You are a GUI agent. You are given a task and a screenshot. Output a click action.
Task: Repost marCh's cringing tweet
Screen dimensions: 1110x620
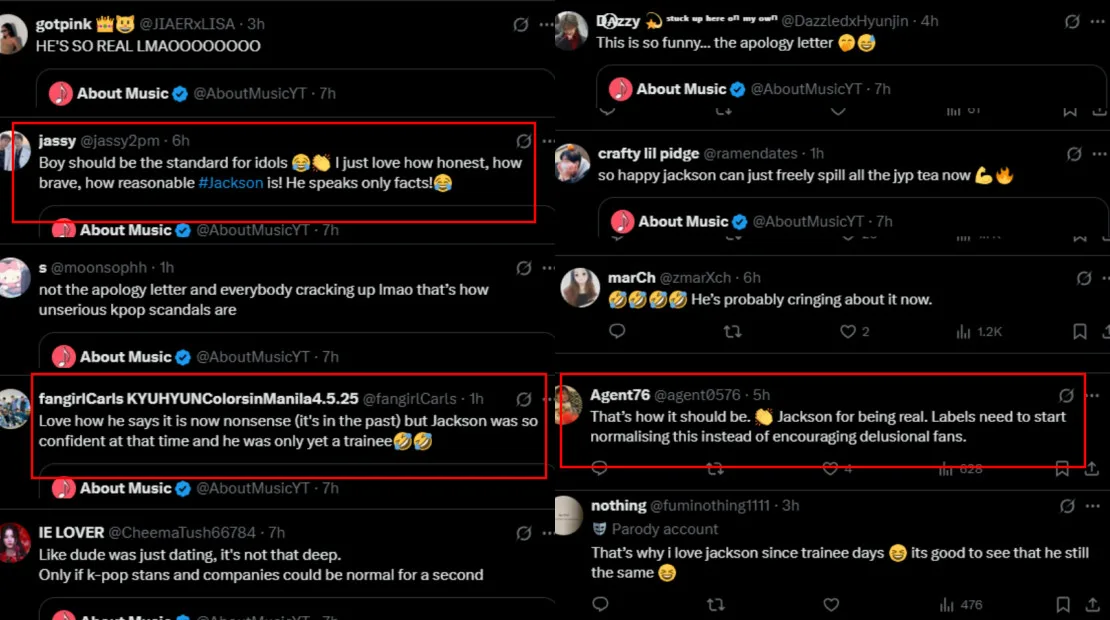[732, 331]
